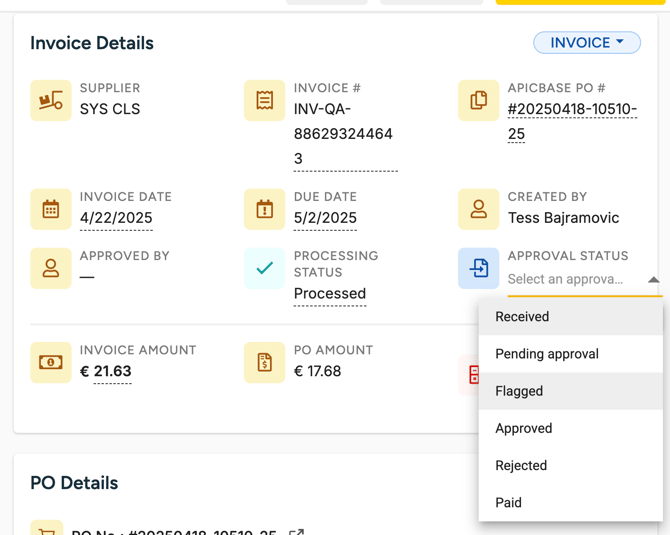Click the invoice number receipt icon
The height and width of the screenshot is (535, 670).
click(x=264, y=101)
